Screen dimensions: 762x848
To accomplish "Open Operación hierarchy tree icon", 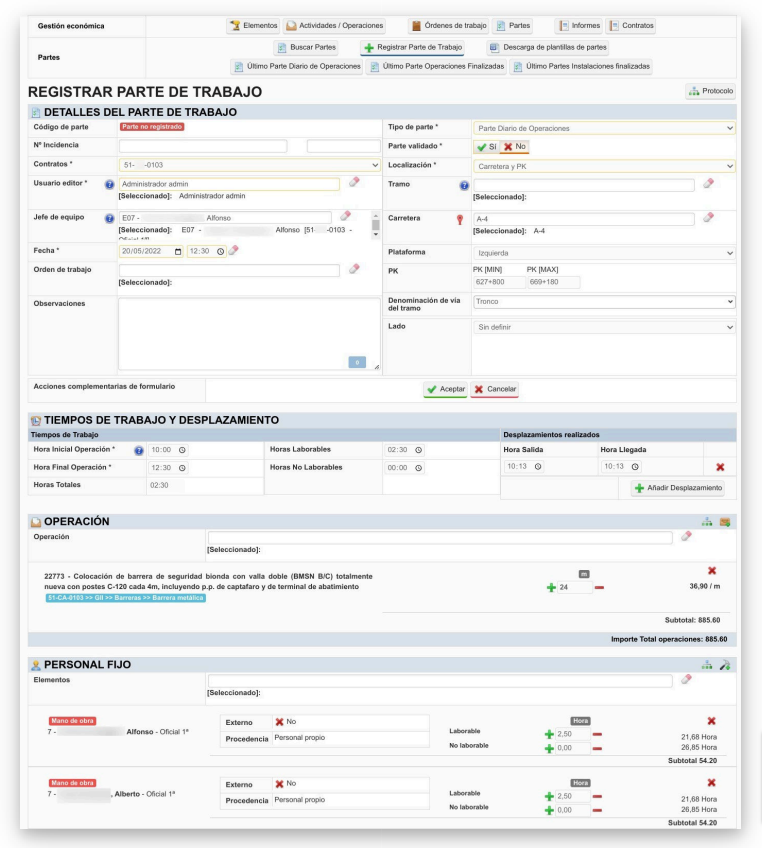I will 707,522.
